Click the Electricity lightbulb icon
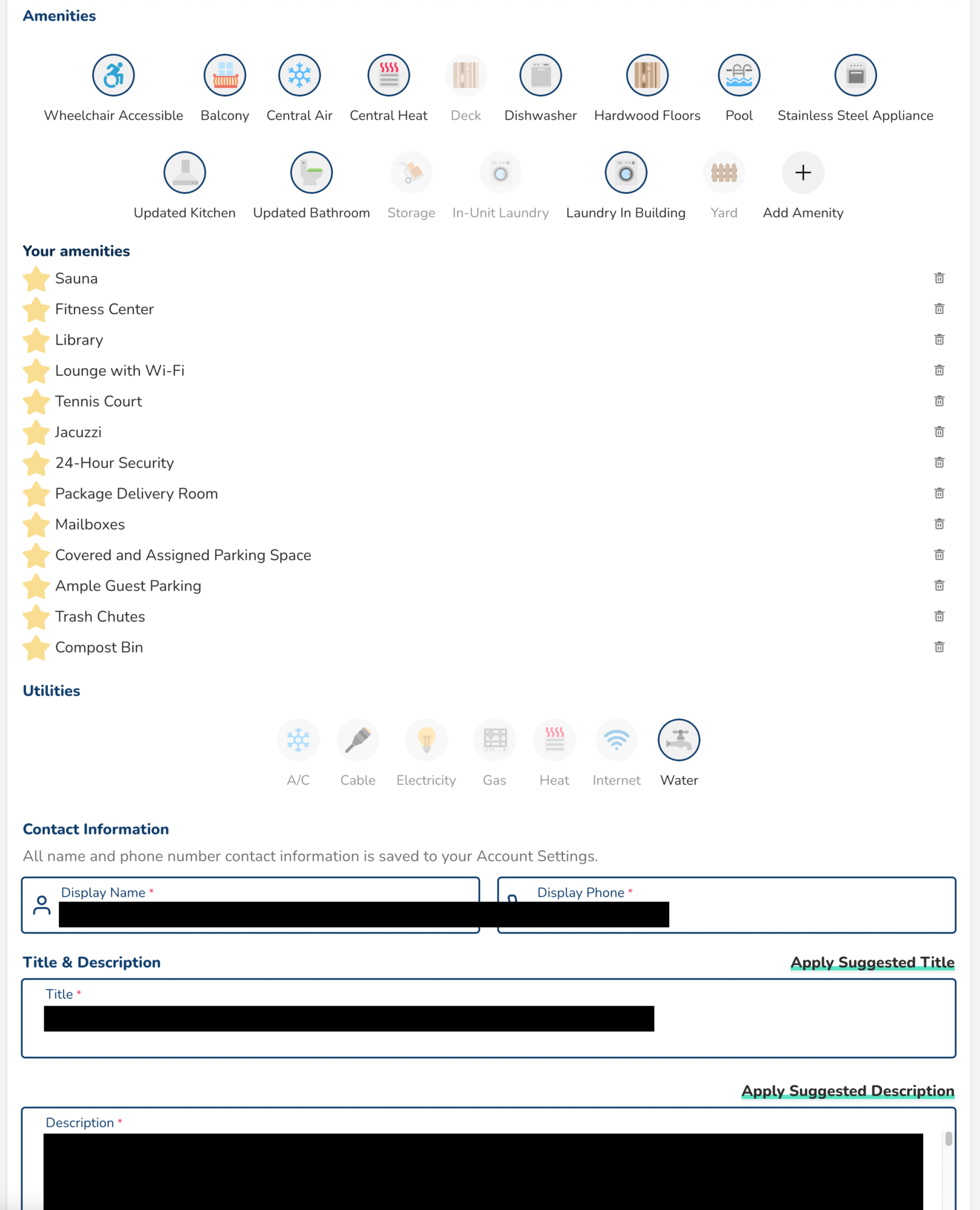Screen dimensions: 980x1210 click(426, 740)
